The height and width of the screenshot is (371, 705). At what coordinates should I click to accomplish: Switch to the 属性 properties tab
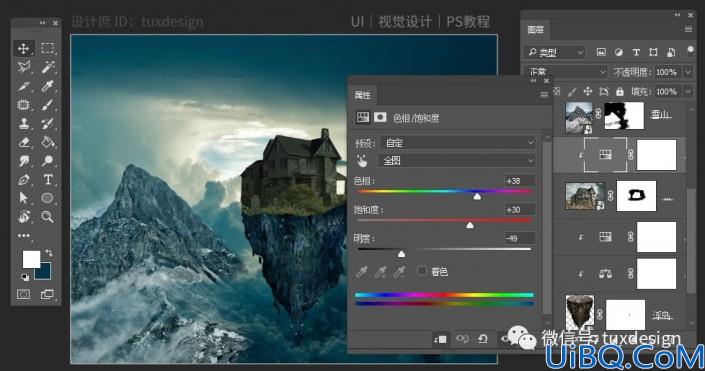click(362, 95)
